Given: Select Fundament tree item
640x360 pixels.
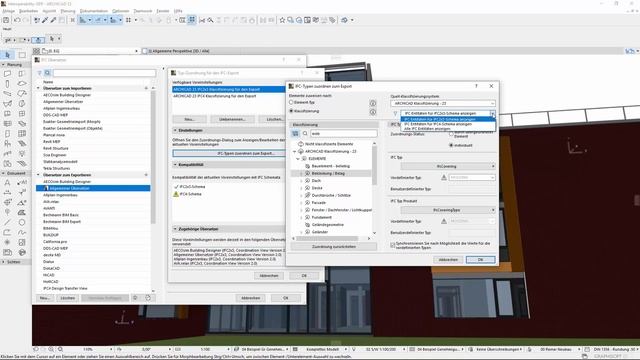Looking at the screenshot, I should click(x=322, y=218).
